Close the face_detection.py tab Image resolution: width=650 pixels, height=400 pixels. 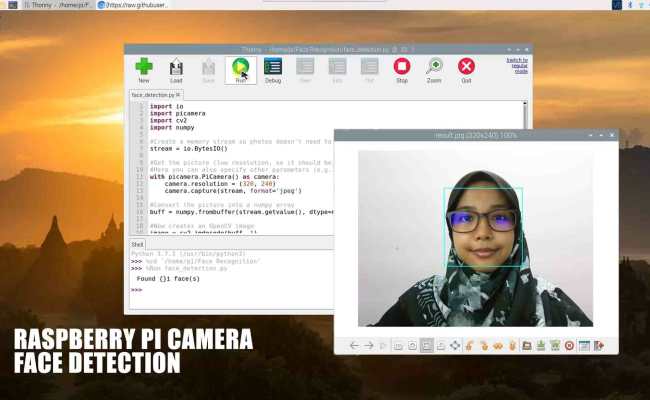pyautogui.click(x=178, y=95)
